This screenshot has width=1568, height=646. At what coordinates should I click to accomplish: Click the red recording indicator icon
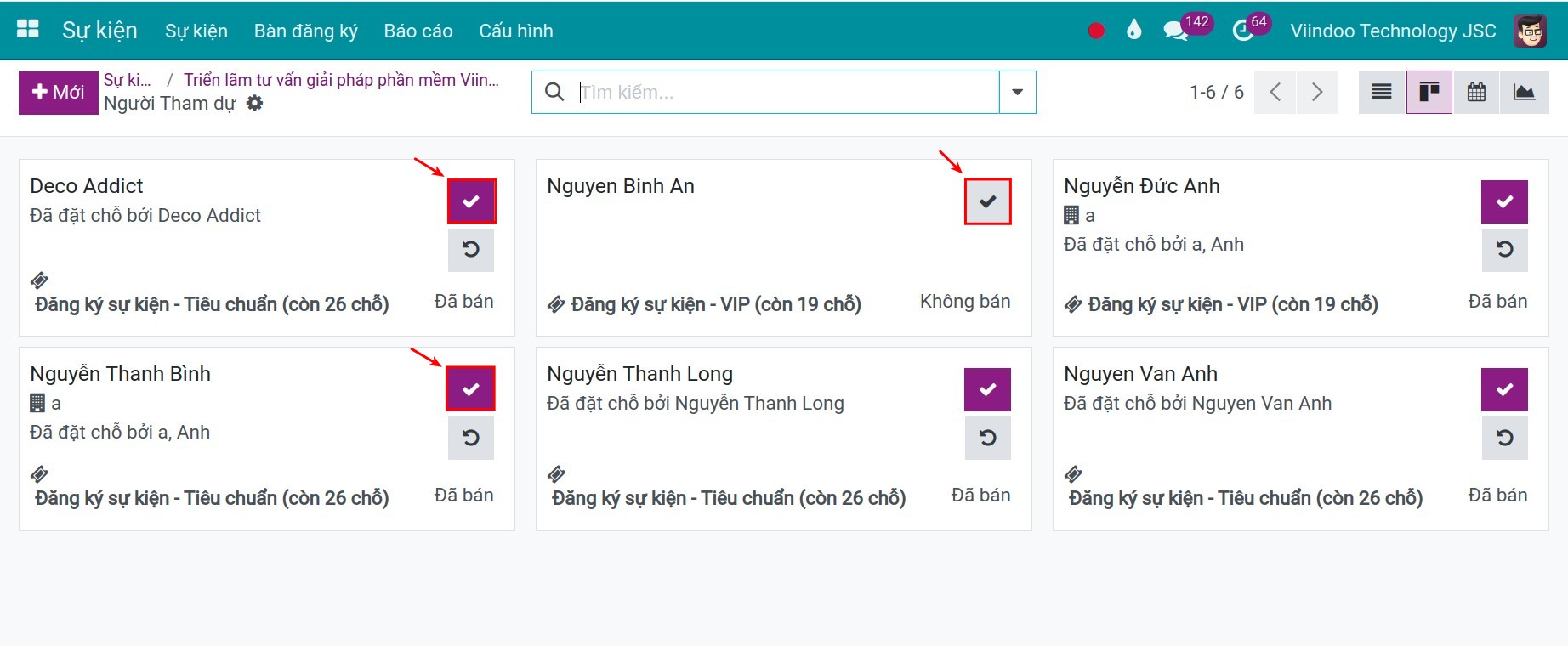click(1096, 31)
